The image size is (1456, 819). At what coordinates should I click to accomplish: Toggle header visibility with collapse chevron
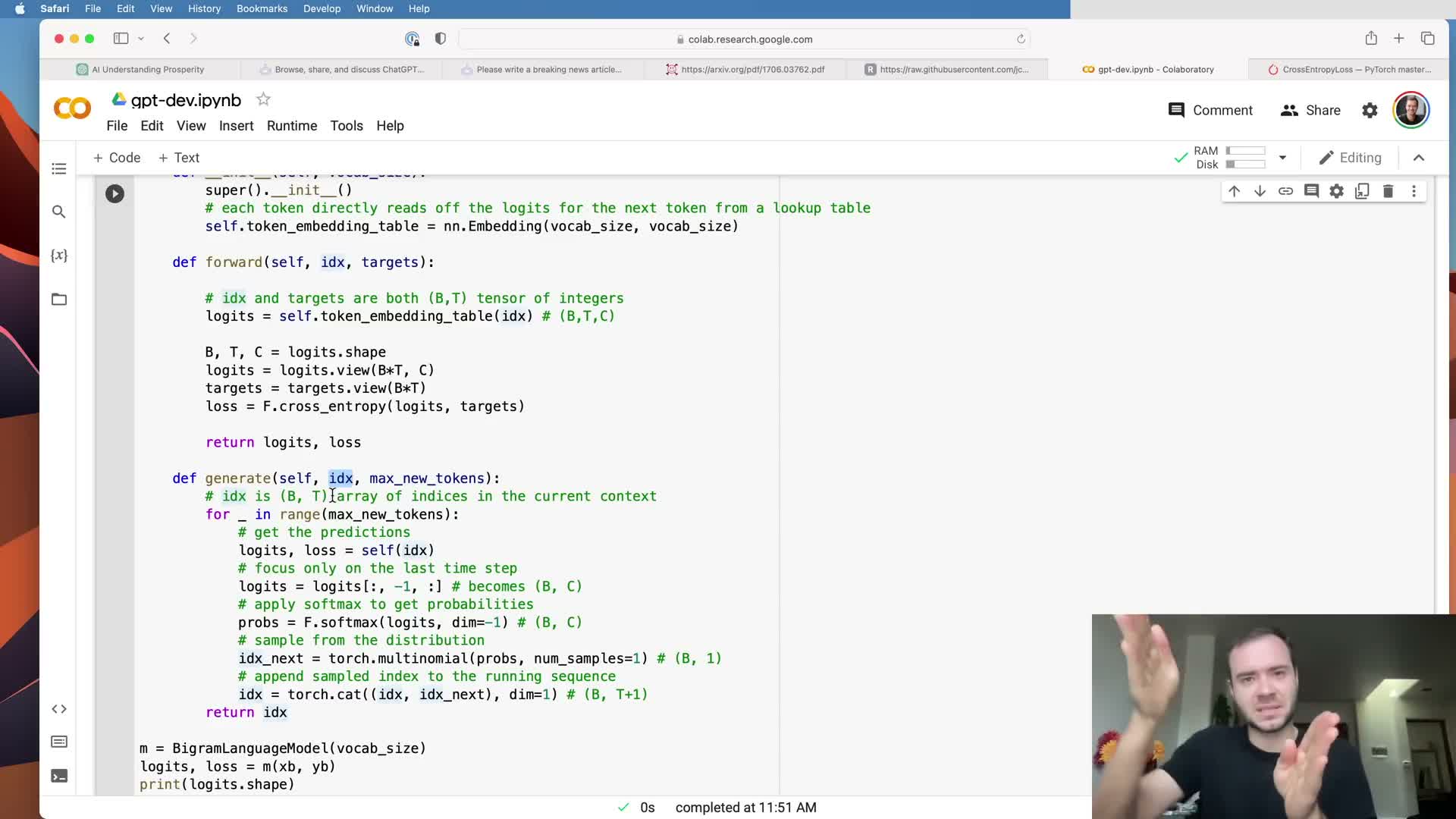pos(1419,158)
